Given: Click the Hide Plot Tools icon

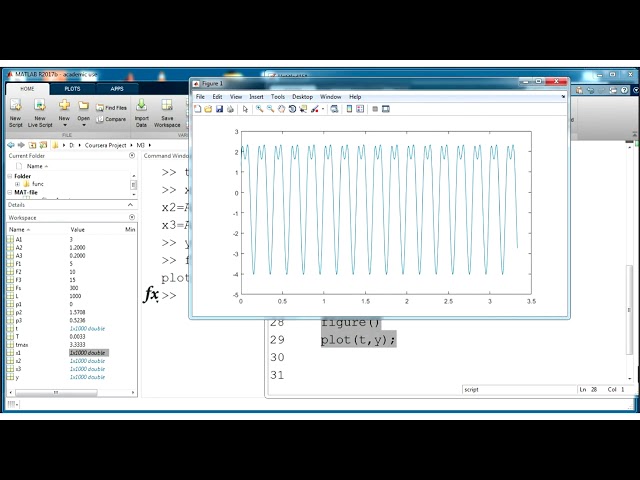Looking at the screenshot, I should [375, 109].
